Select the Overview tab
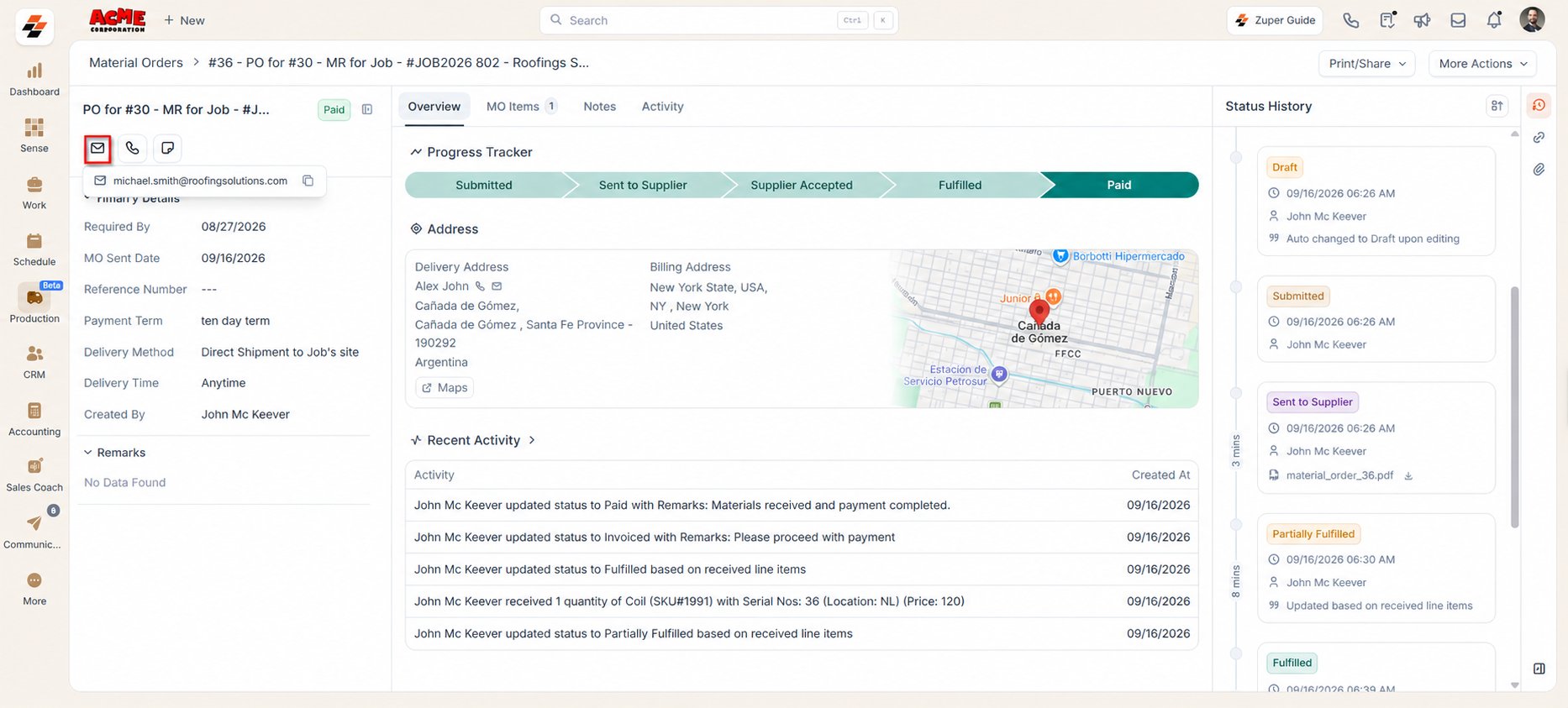This screenshot has width=1568, height=708. [x=434, y=107]
